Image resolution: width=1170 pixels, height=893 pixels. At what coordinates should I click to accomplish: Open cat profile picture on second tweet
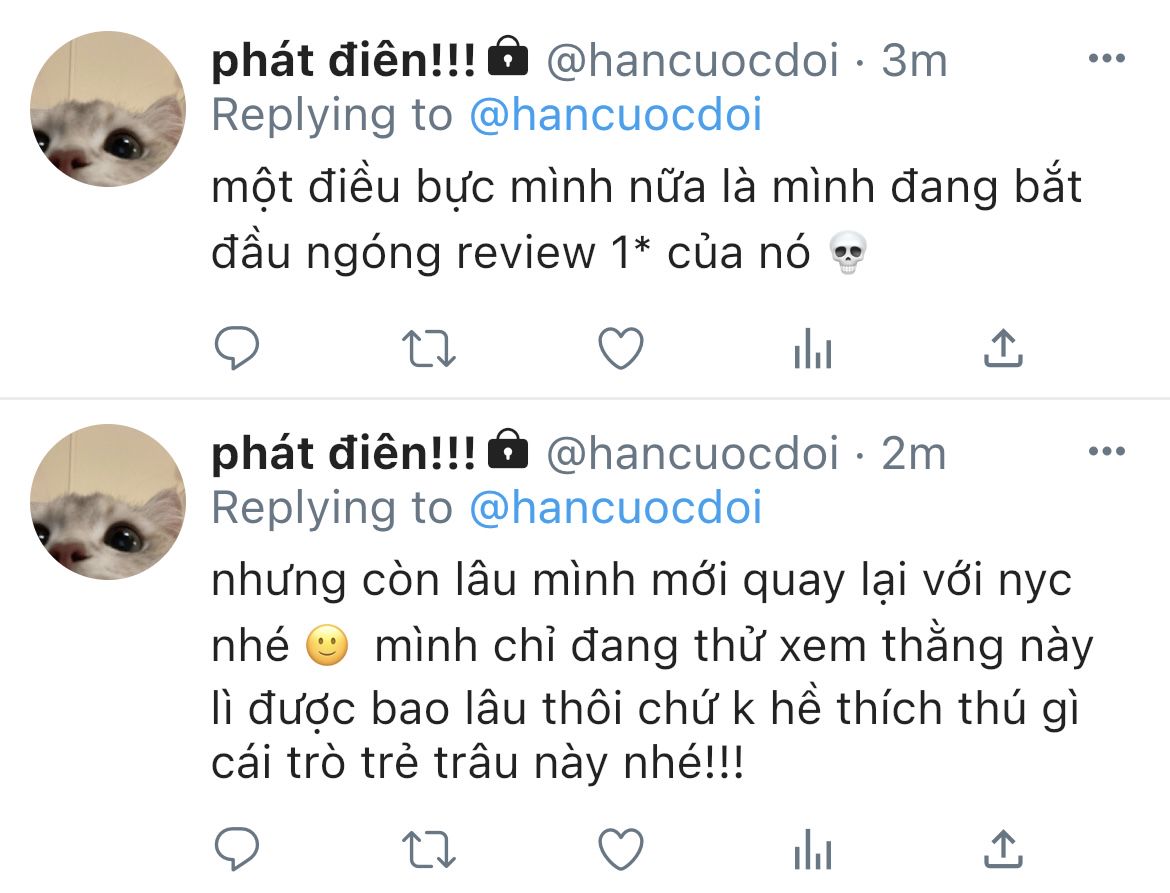click(108, 502)
